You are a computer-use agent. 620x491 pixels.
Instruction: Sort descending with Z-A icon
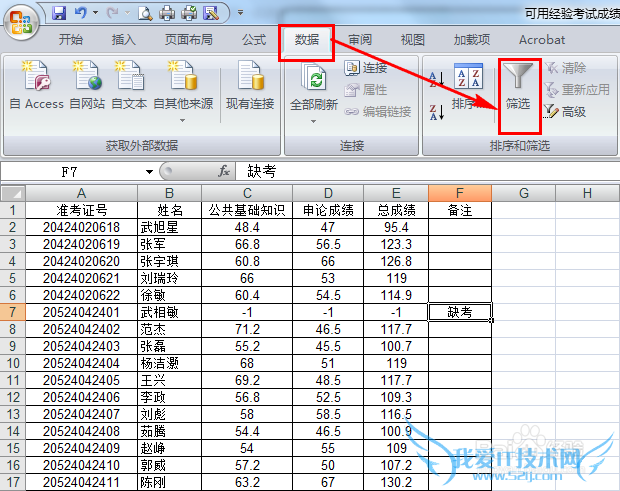pyautogui.click(x=437, y=112)
